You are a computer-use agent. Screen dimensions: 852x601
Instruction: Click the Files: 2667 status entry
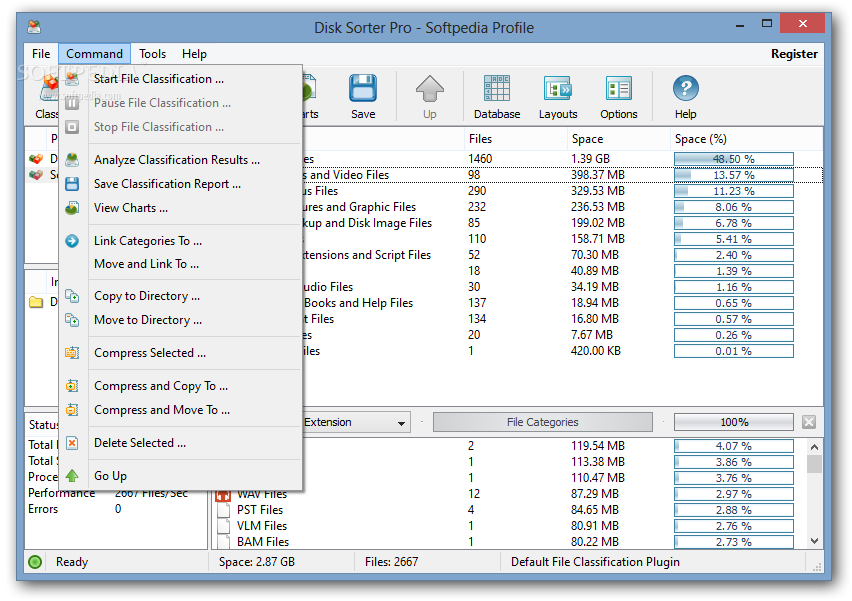[x=391, y=562]
